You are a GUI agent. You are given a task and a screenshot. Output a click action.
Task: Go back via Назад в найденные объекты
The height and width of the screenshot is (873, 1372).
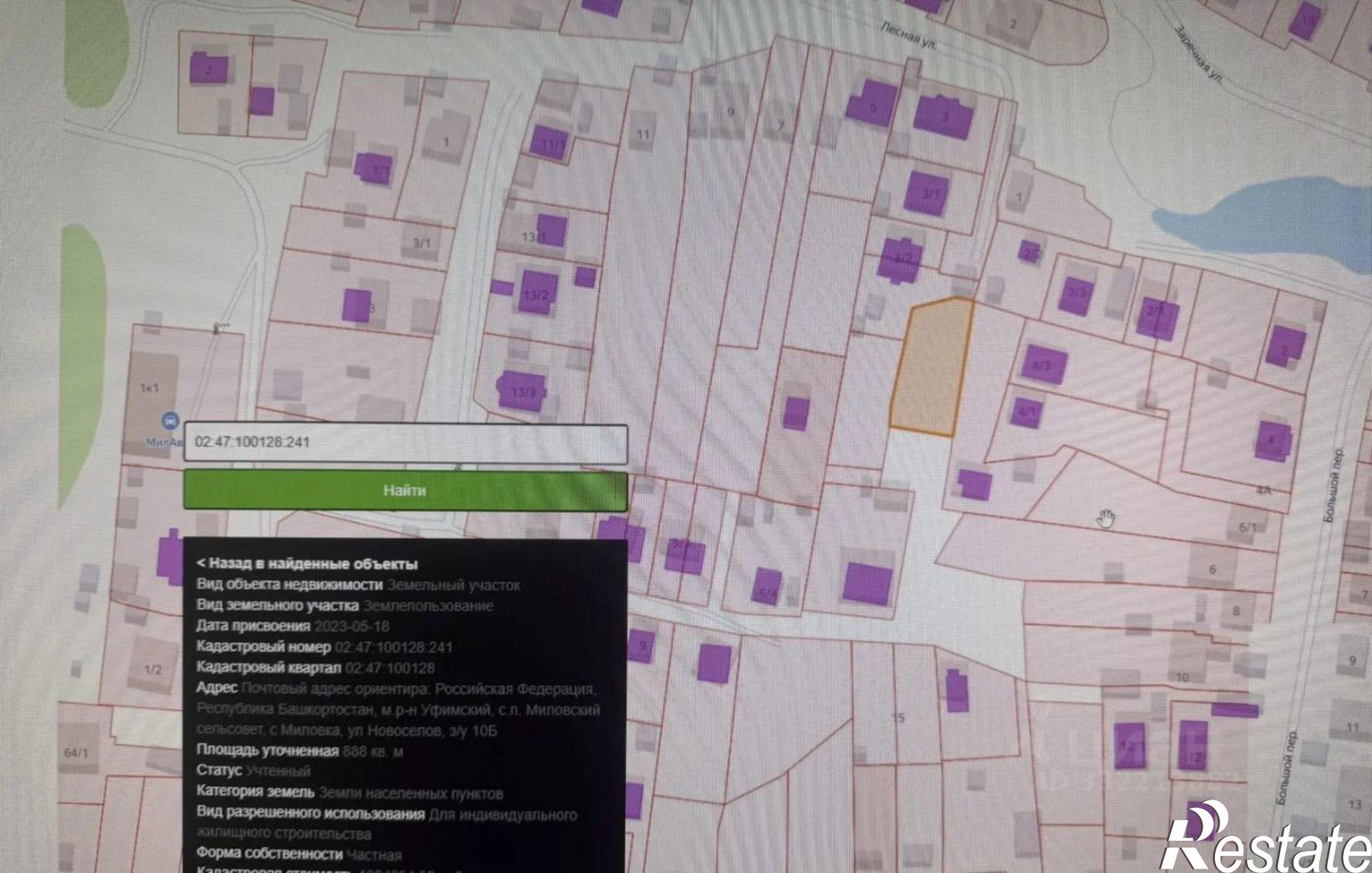(x=307, y=563)
